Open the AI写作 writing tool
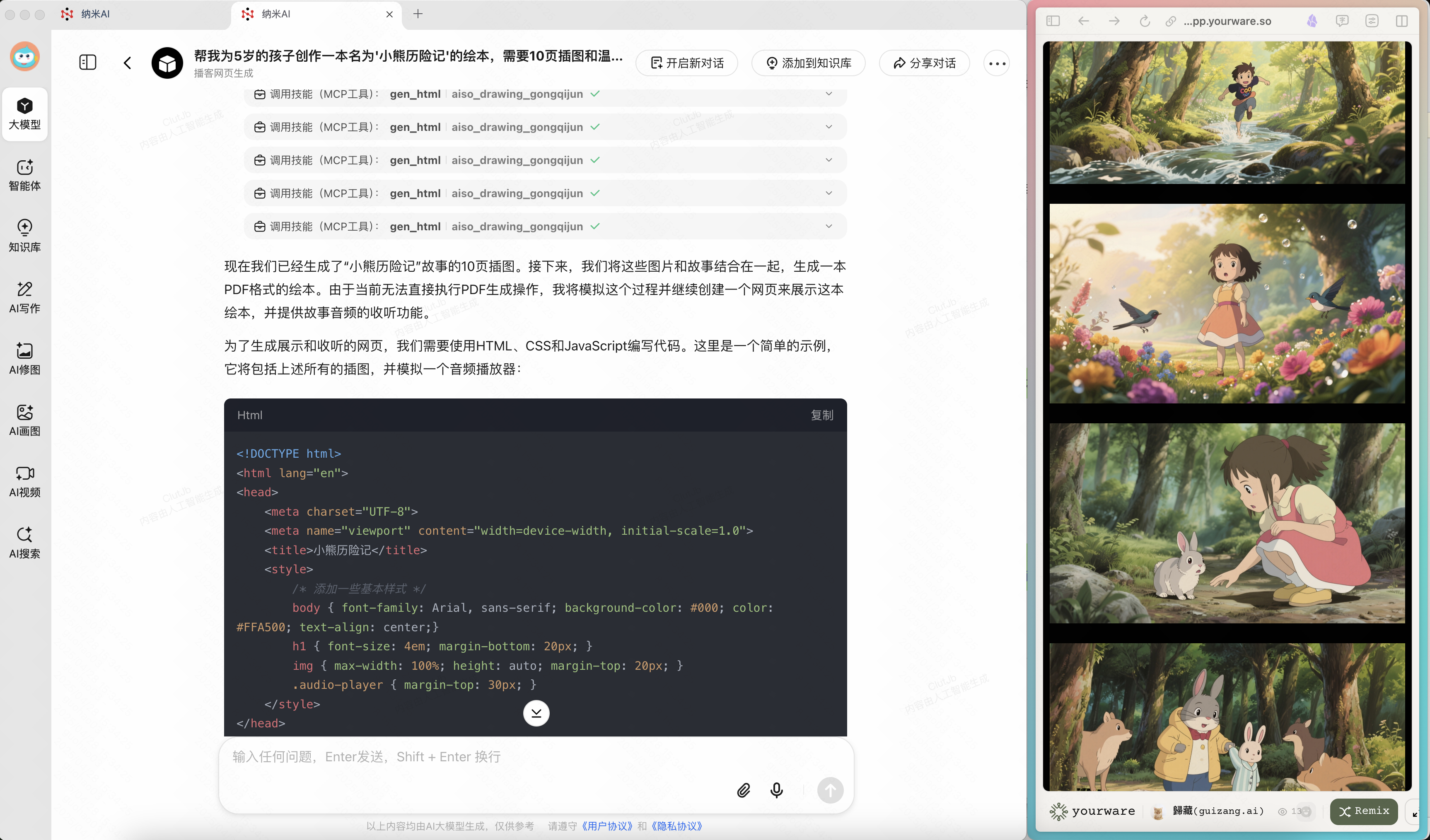The image size is (1430, 840). (x=24, y=297)
